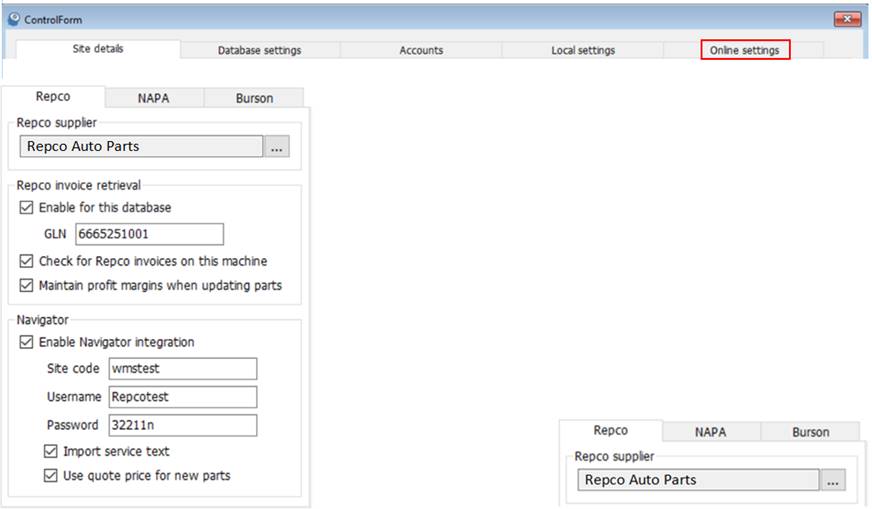This screenshot has width=872, height=509.
Task: Toggle Maintain profit margins when updating parts
Action: [x=26, y=286]
